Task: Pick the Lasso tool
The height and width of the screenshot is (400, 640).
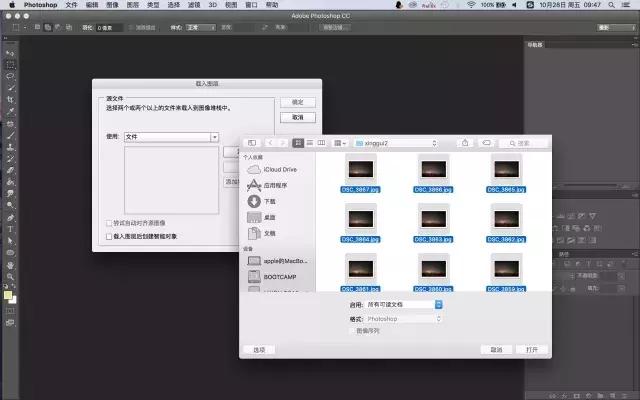Action: (10, 76)
